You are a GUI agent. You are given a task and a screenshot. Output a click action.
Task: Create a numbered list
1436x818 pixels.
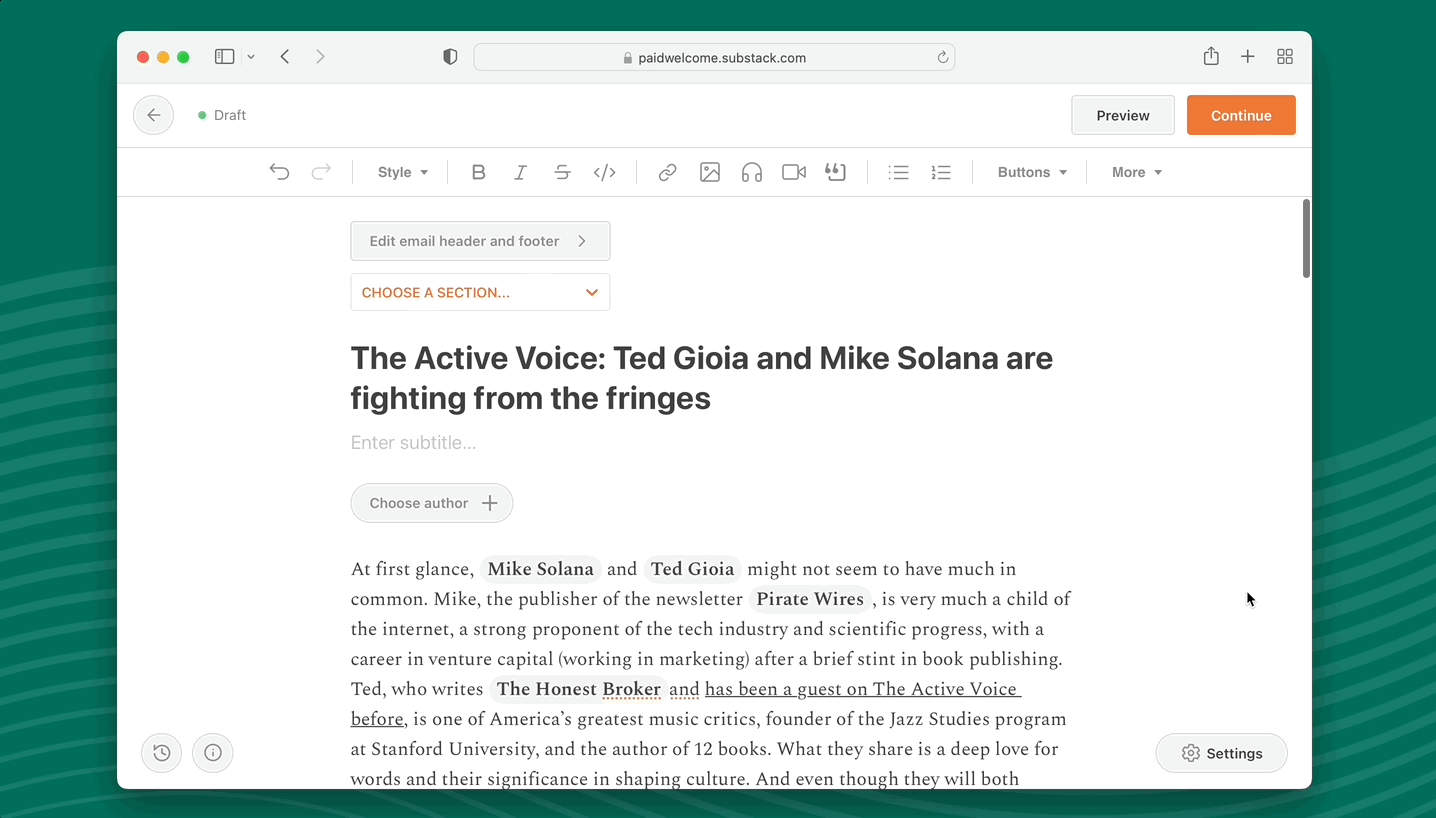(941, 172)
